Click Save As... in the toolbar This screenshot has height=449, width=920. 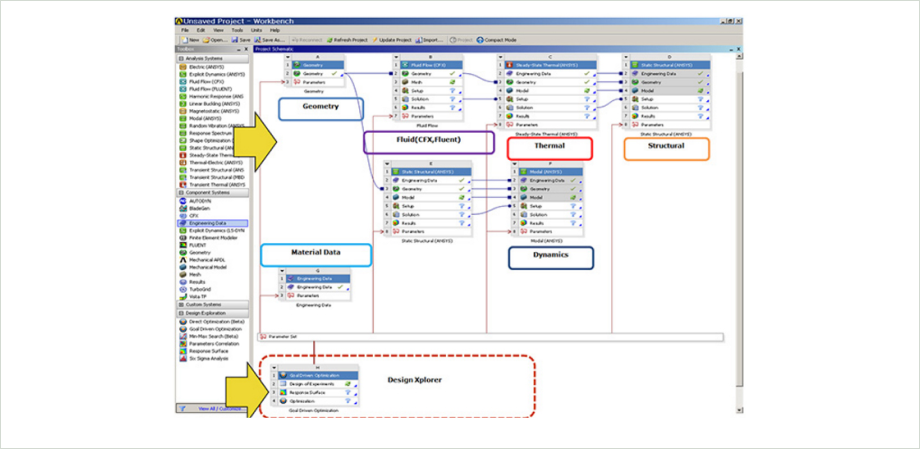point(270,40)
